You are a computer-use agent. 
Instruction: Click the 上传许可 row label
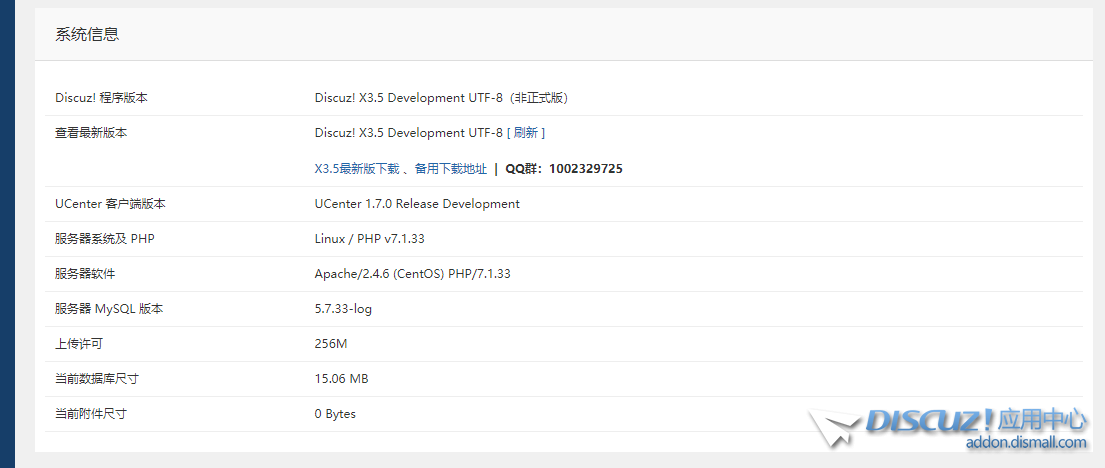coord(79,344)
